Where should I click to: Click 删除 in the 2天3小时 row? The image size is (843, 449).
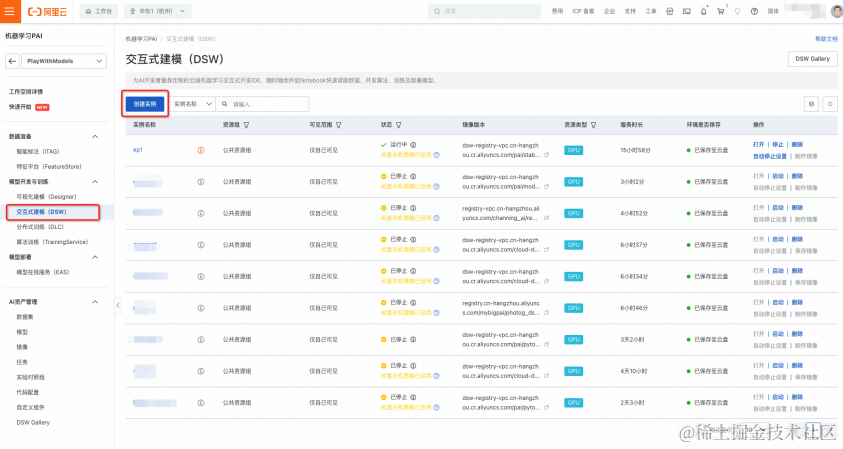tap(797, 397)
